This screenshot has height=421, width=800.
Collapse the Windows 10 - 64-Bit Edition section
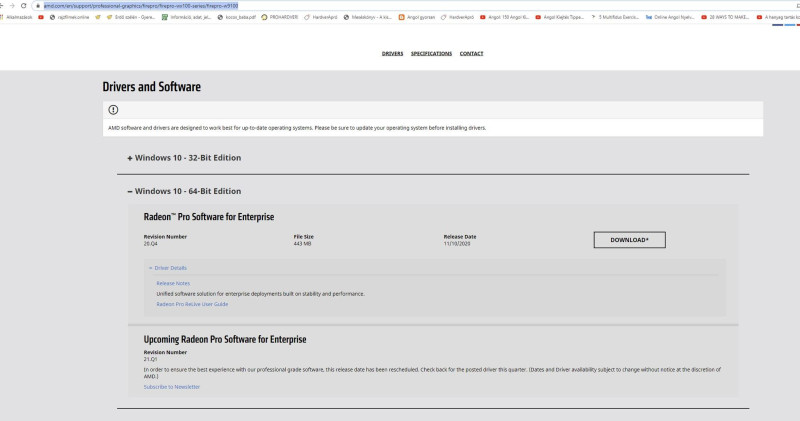[184, 191]
